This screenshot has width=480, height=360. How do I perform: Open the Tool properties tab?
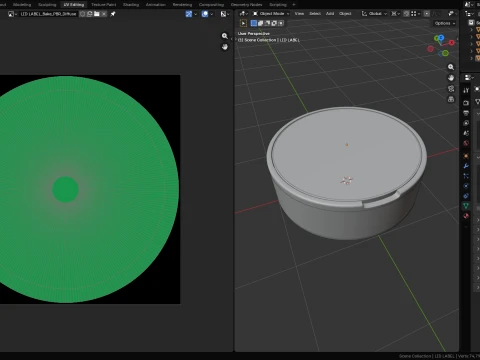click(466, 90)
